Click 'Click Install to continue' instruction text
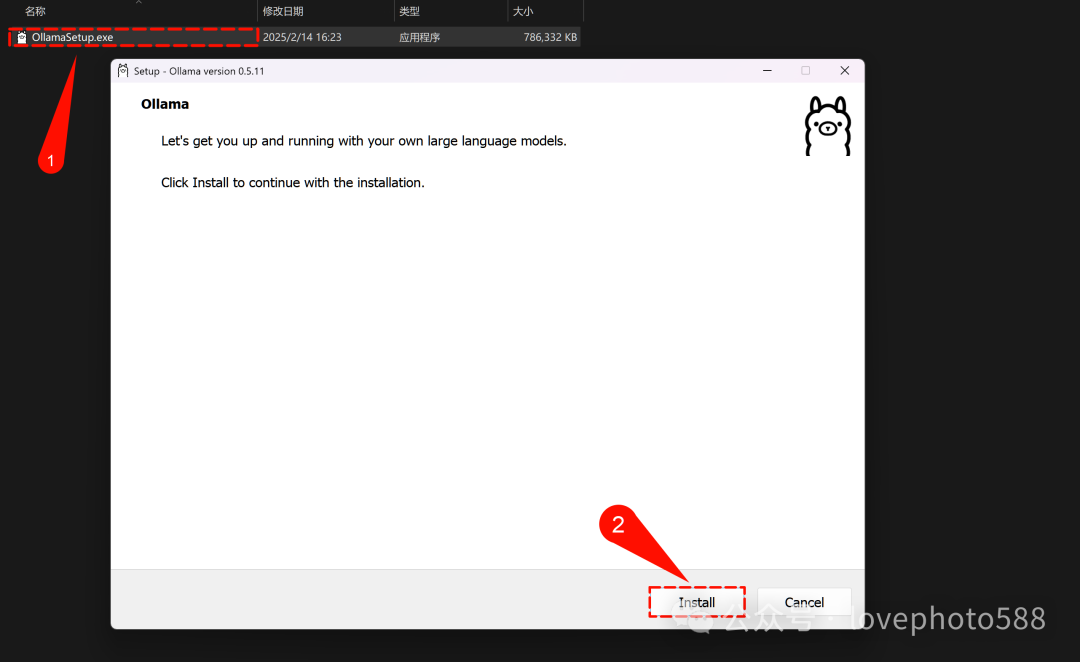This screenshot has width=1080, height=662. [x=293, y=183]
